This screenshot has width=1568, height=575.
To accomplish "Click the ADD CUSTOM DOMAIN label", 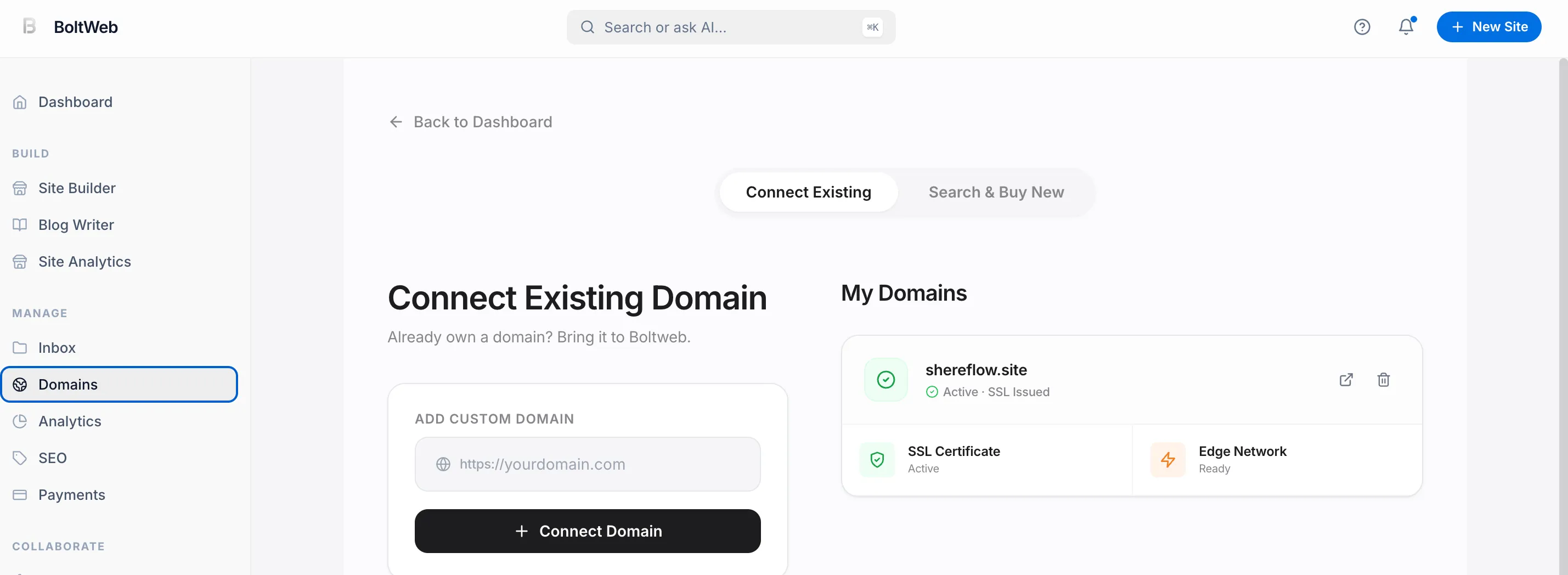I will point(494,419).
